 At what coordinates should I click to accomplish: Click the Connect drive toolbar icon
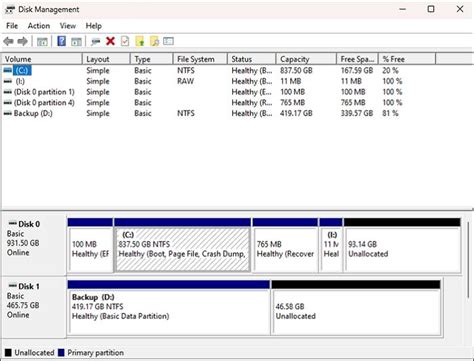[x=95, y=42]
